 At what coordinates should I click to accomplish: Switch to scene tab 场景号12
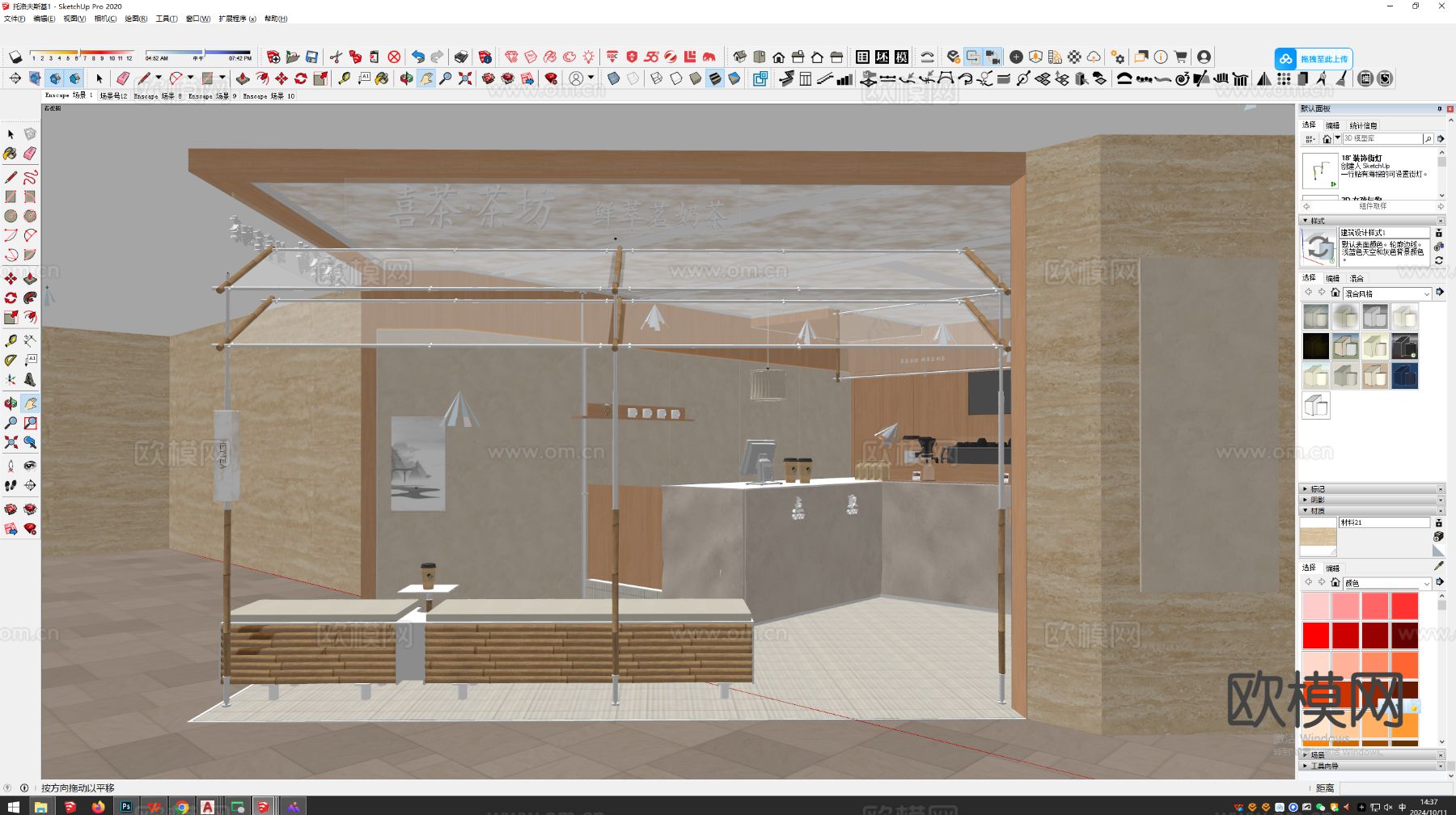point(113,95)
